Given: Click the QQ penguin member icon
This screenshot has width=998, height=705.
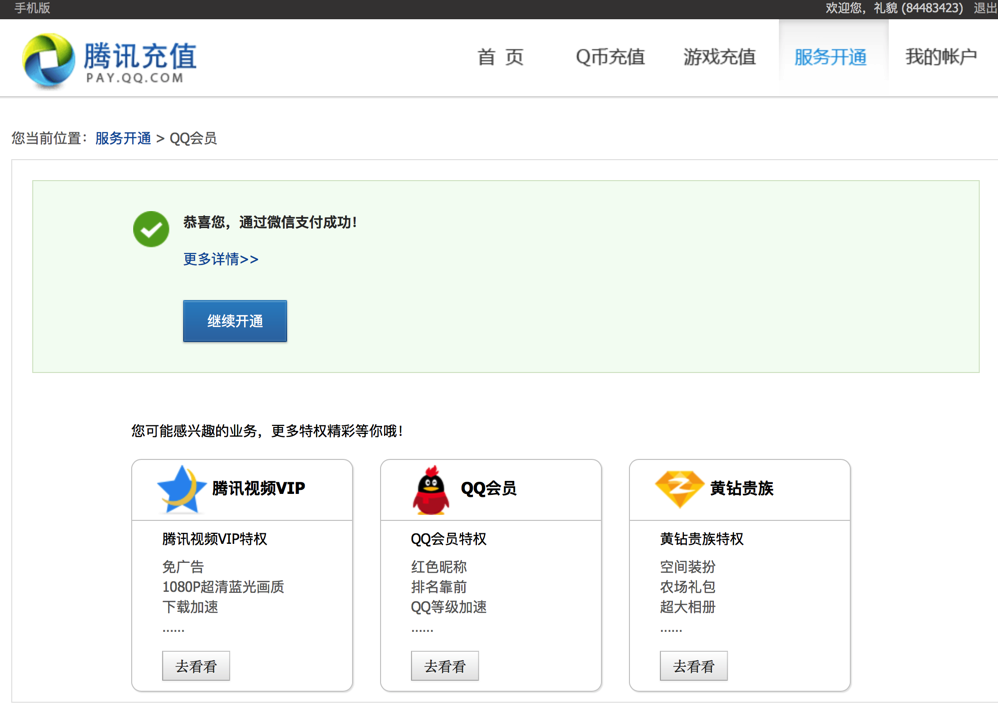Looking at the screenshot, I should point(431,490).
